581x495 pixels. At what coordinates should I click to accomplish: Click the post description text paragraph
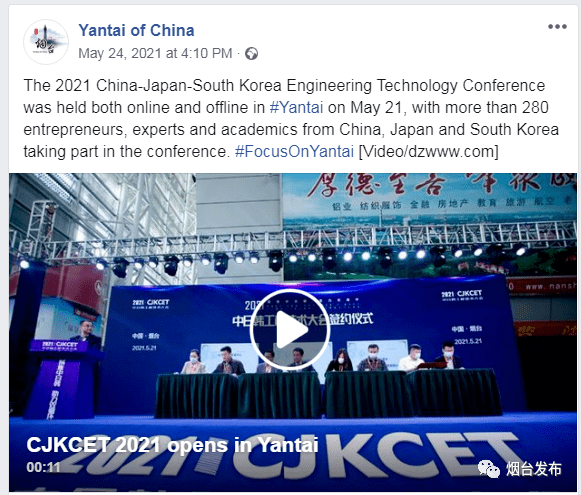pyautogui.click(x=291, y=119)
